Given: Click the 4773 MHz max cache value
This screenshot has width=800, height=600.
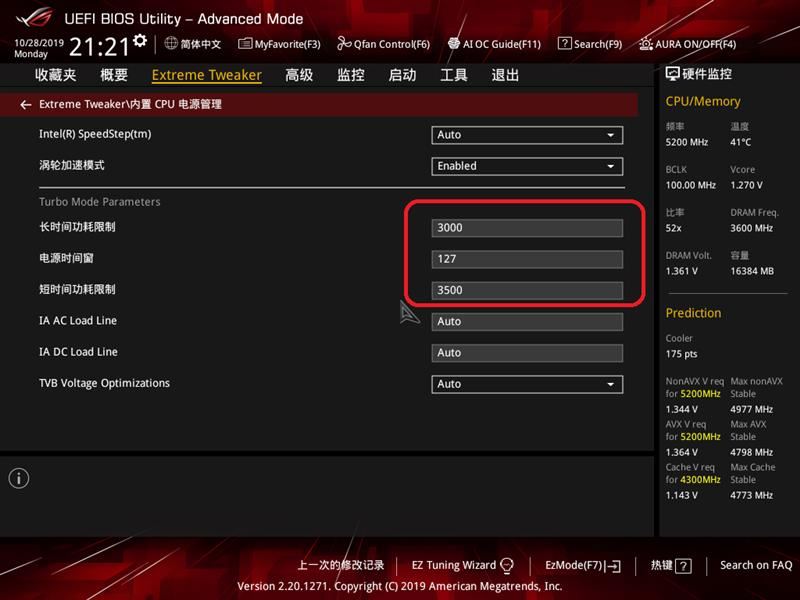Looking at the screenshot, I should tap(752, 495).
